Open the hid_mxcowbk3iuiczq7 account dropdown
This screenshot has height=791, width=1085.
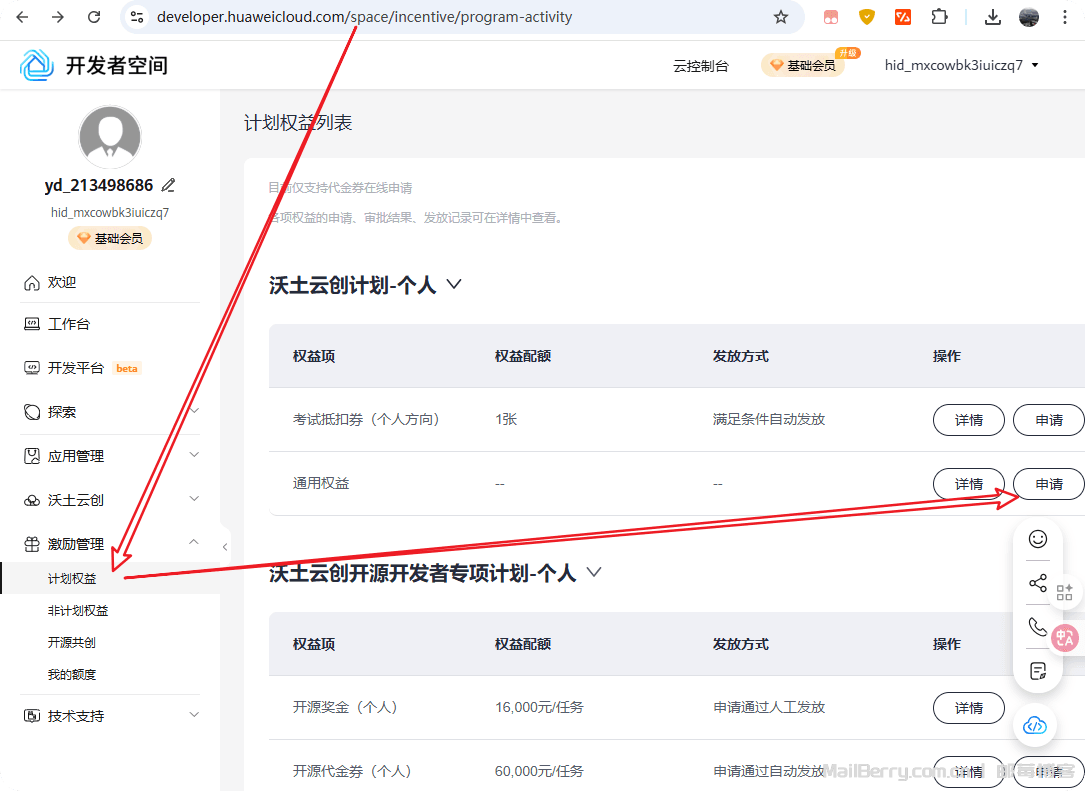tap(961, 65)
